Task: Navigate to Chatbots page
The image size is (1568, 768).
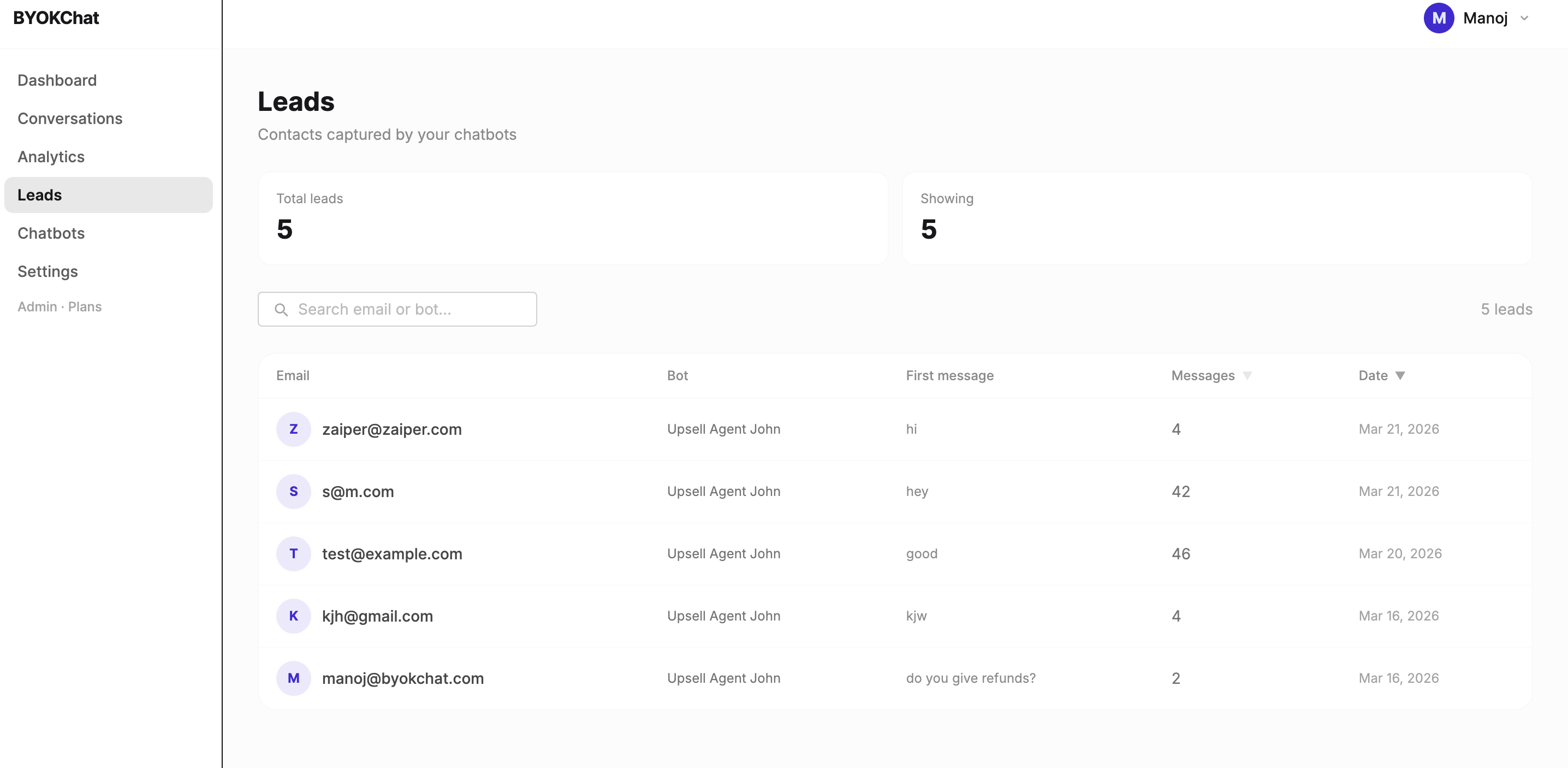Action: pyautogui.click(x=51, y=233)
